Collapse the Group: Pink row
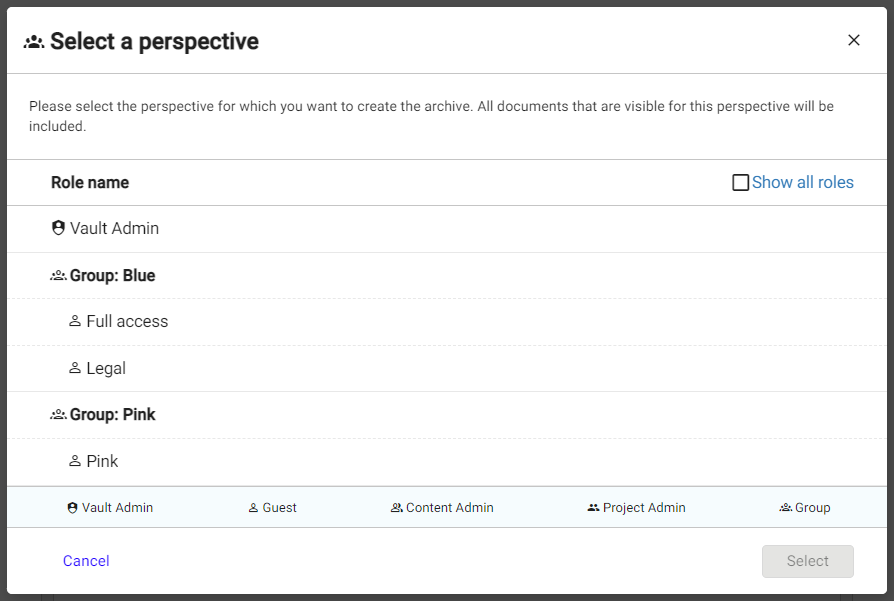Viewport: 894px width, 601px height. (112, 414)
